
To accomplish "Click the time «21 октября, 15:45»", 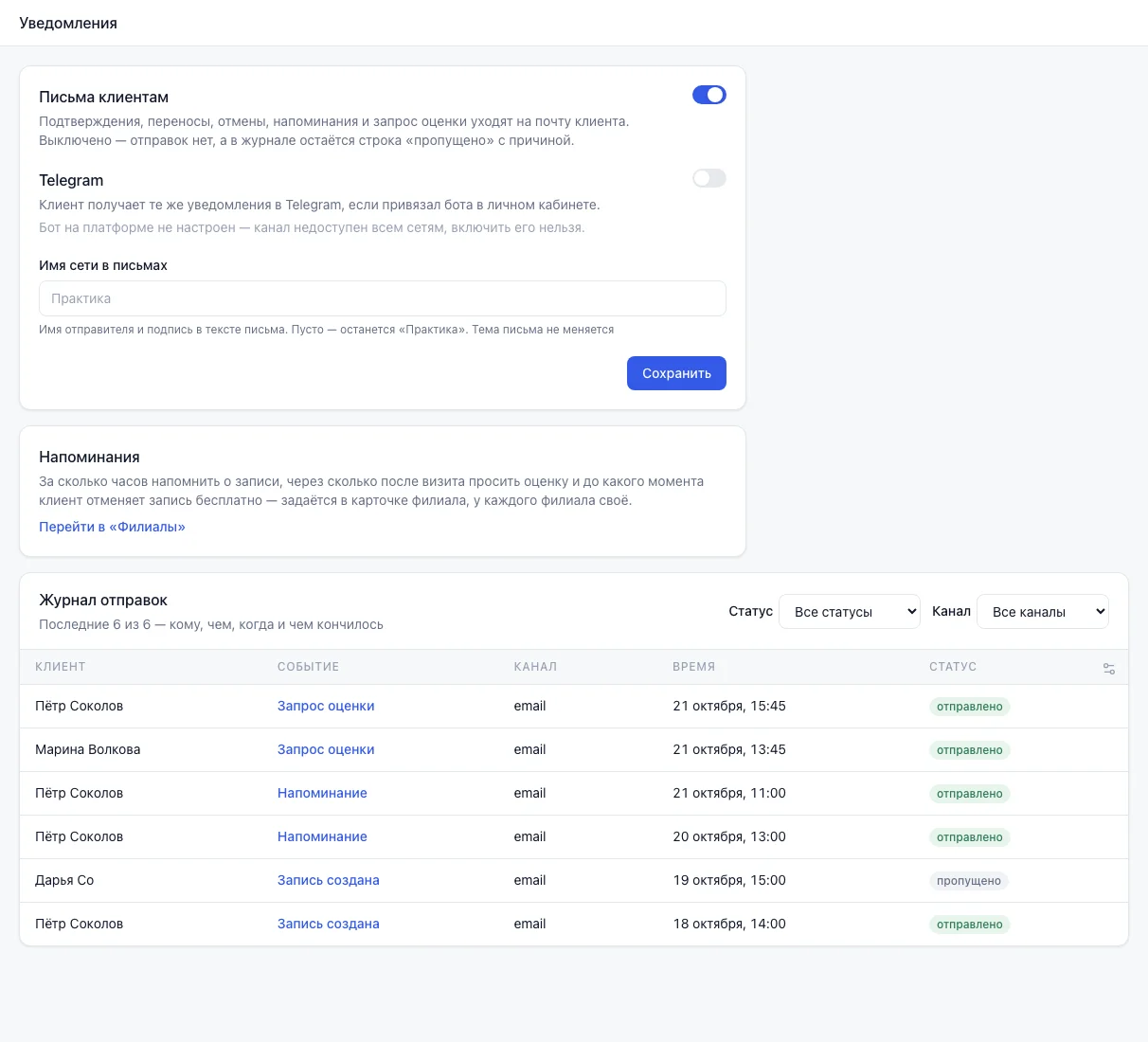I will (729, 706).
